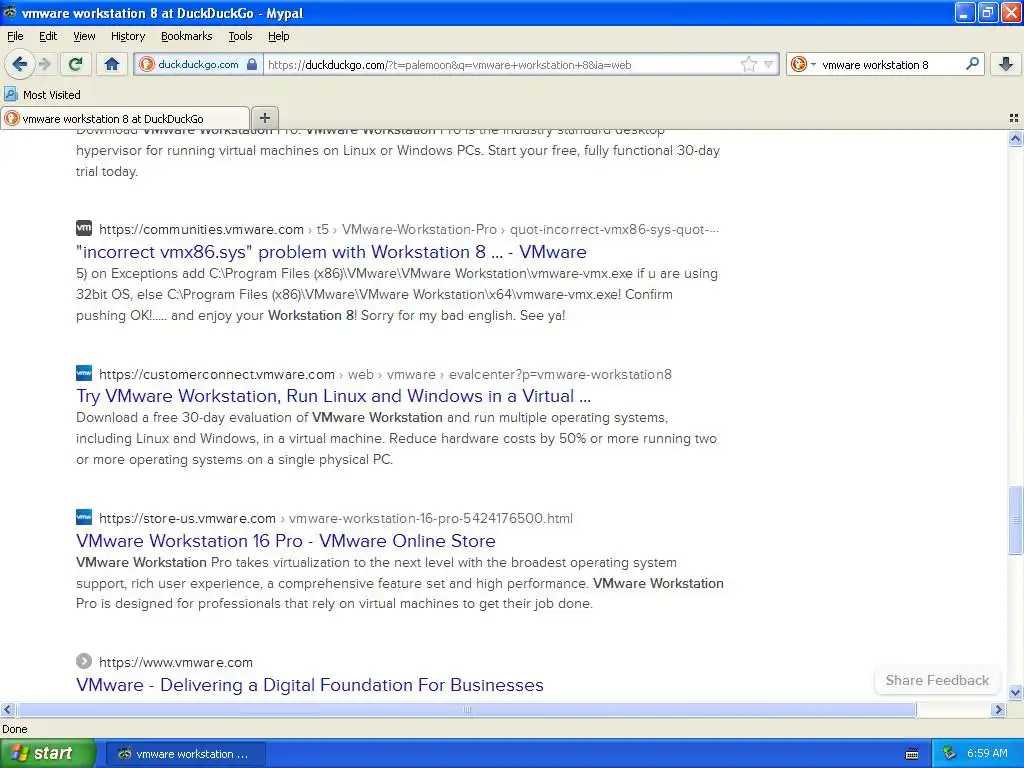
Task: Open the File menu
Action: [x=15, y=36]
